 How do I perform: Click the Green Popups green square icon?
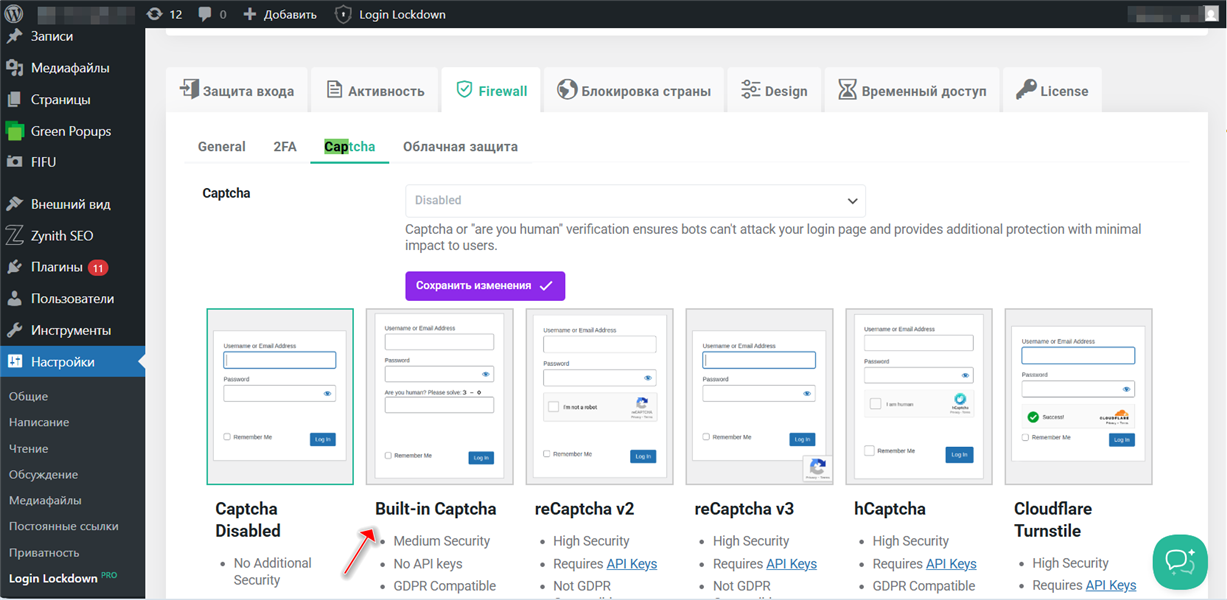point(14,131)
